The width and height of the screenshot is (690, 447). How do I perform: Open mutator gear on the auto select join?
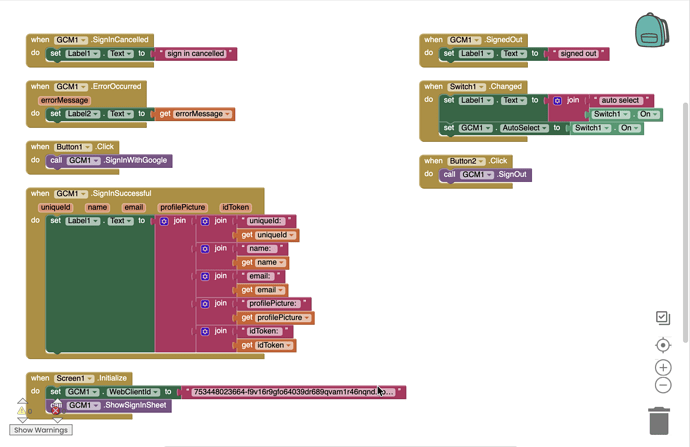pos(558,100)
